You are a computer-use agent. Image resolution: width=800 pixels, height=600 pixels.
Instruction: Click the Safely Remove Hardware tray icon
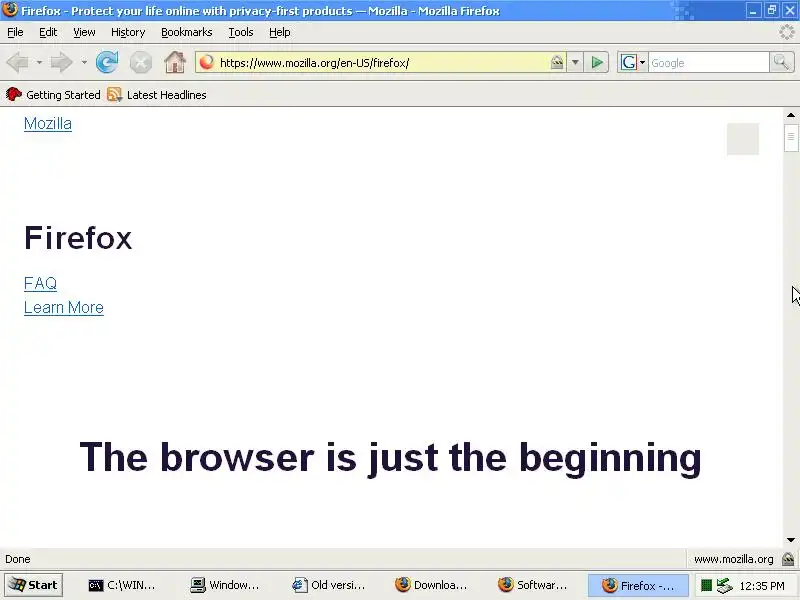point(724,585)
